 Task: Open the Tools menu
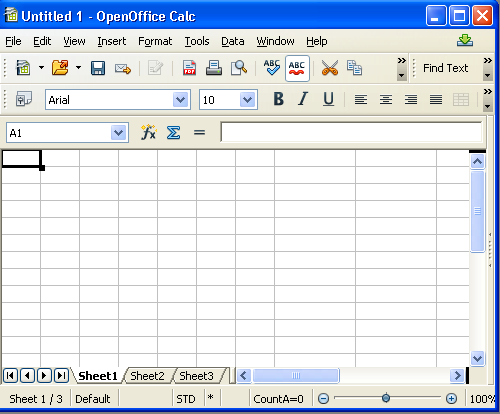tap(197, 41)
